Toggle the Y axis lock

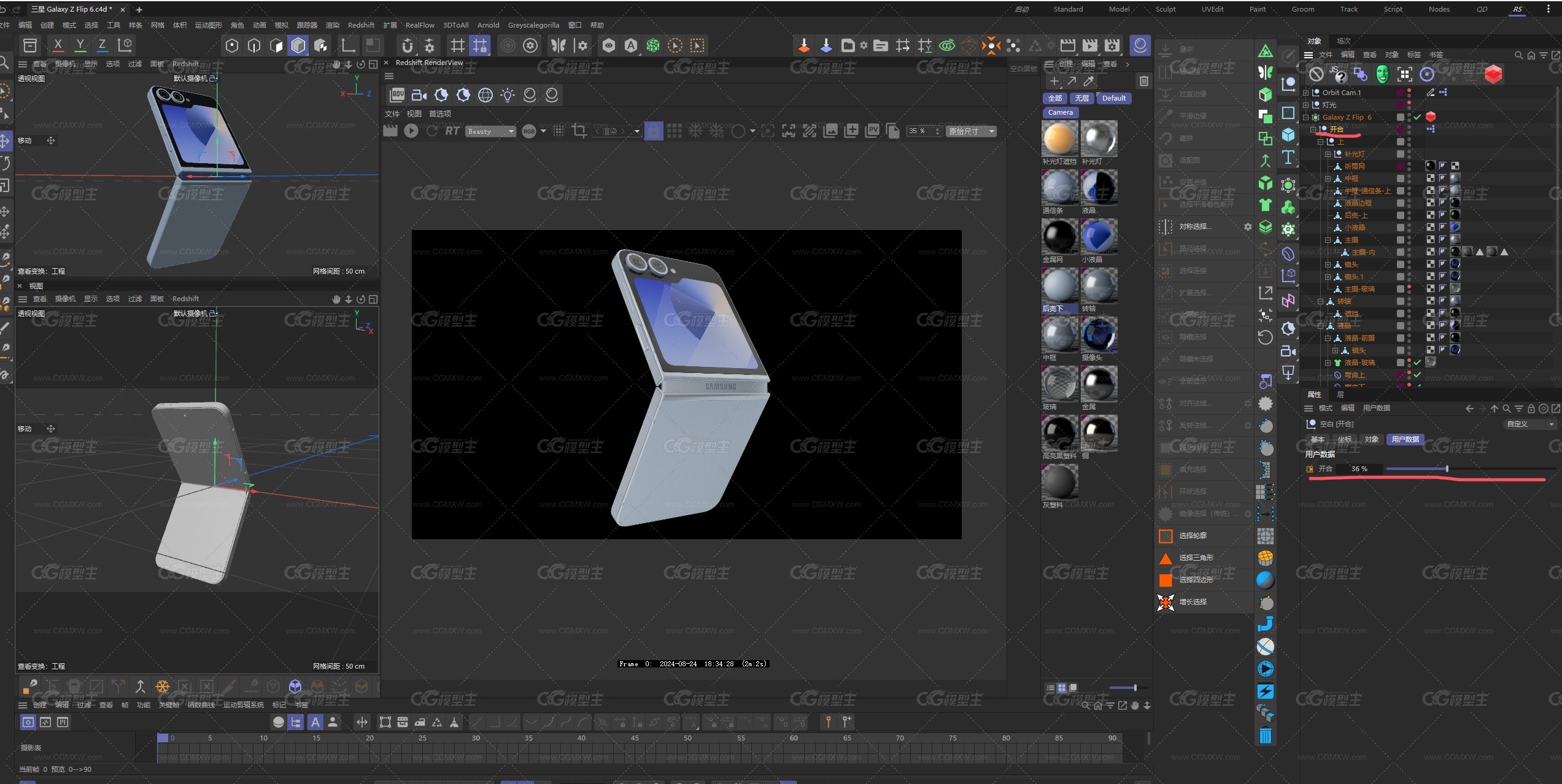click(x=80, y=45)
